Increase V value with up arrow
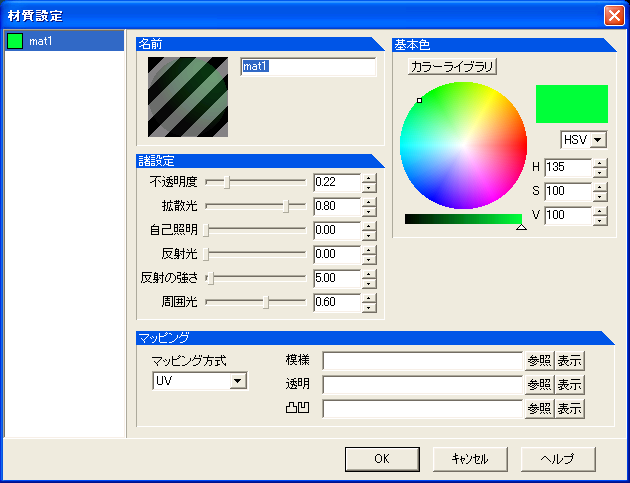Image resolution: width=630 pixels, height=483 pixels. tap(600, 211)
